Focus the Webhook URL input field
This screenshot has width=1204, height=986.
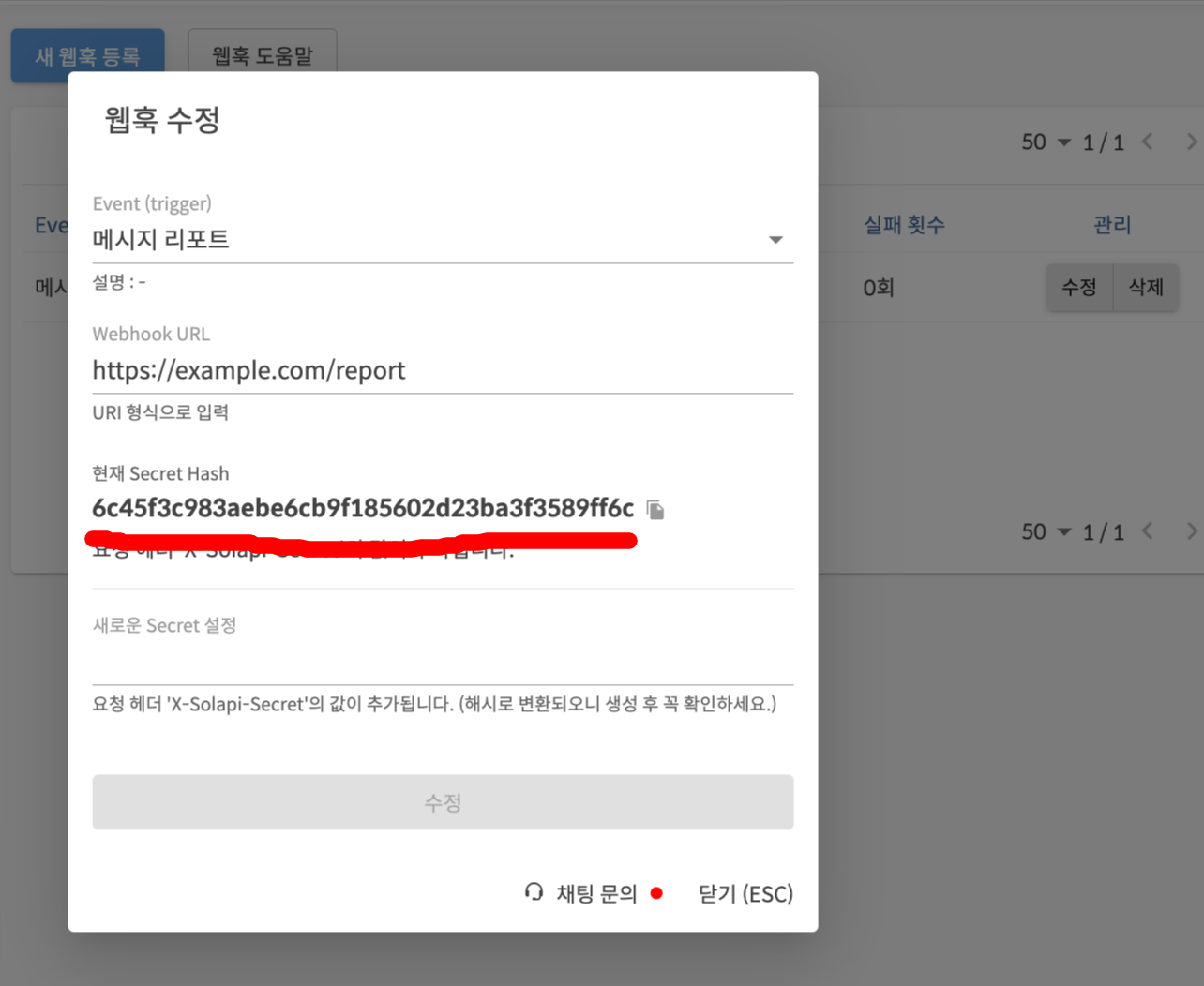(x=442, y=371)
